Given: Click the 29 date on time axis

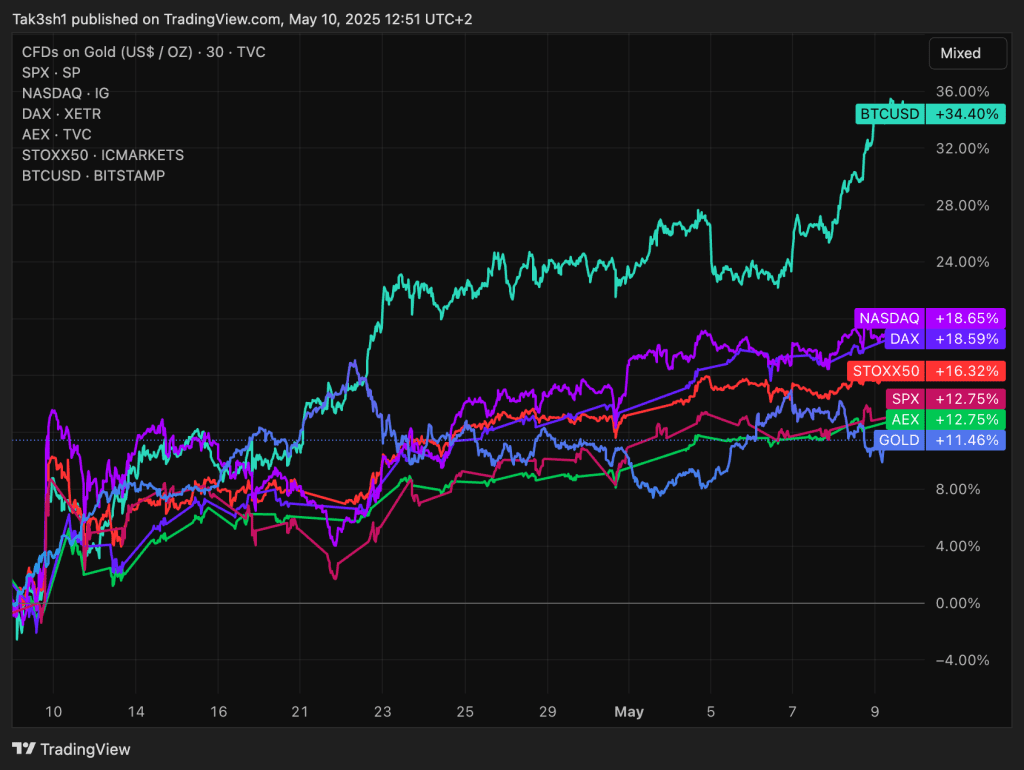Looking at the screenshot, I should pyautogui.click(x=547, y=711).
